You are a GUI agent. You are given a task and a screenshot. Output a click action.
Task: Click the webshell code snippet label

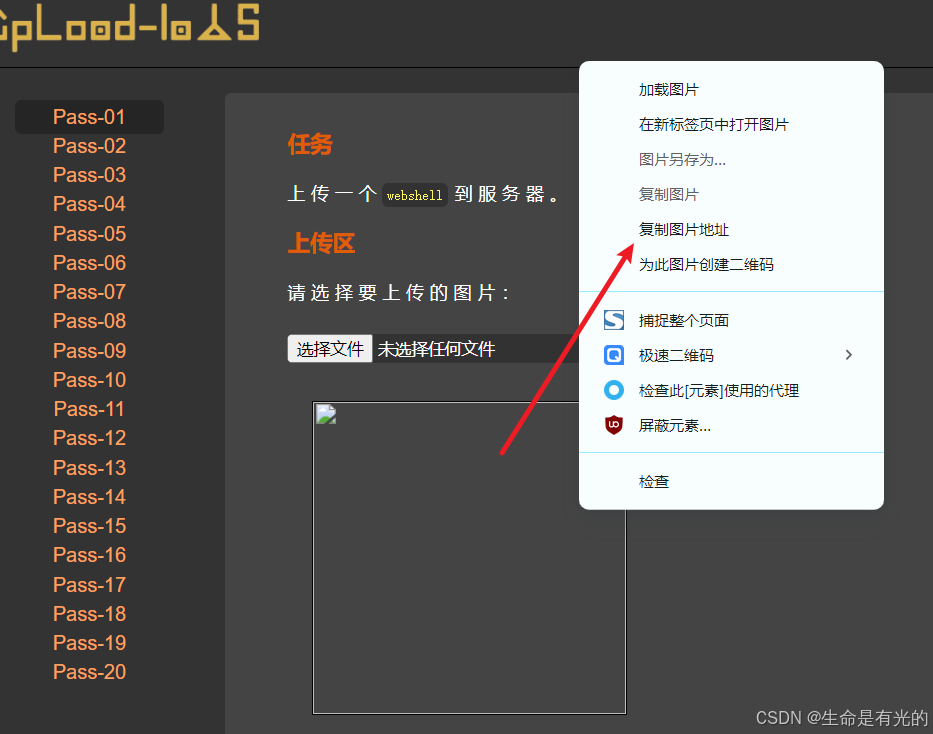pyautogui.click(x=414, y=195)
